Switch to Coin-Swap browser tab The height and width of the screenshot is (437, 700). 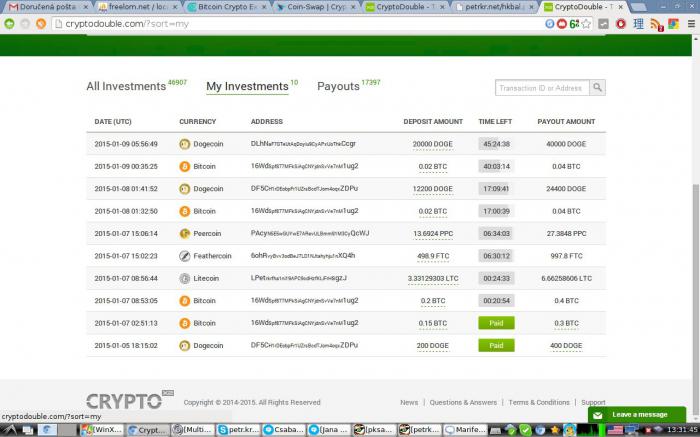pyautogui.click(x=317, y=7)
